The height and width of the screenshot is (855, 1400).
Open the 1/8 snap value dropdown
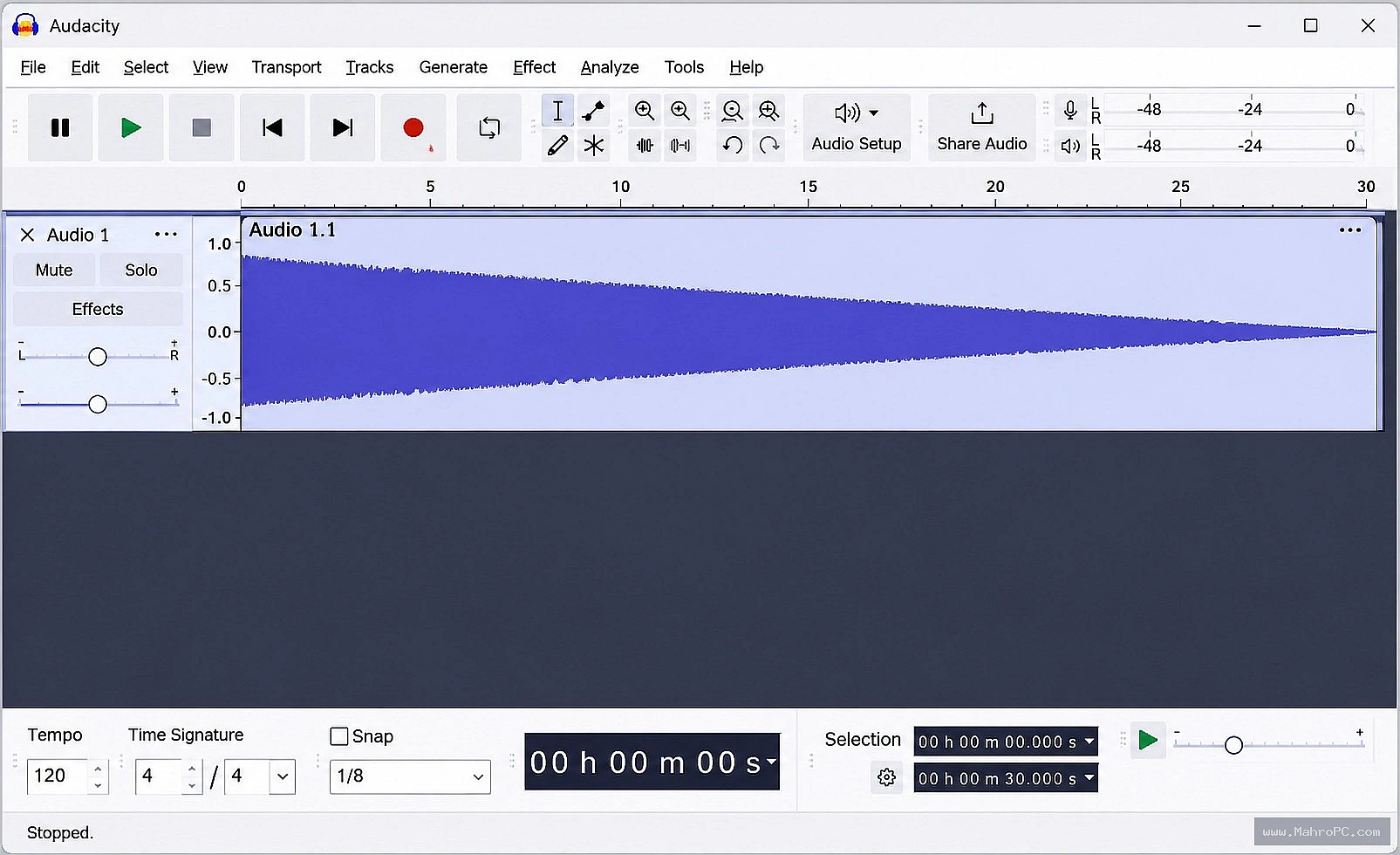point(410,776)
